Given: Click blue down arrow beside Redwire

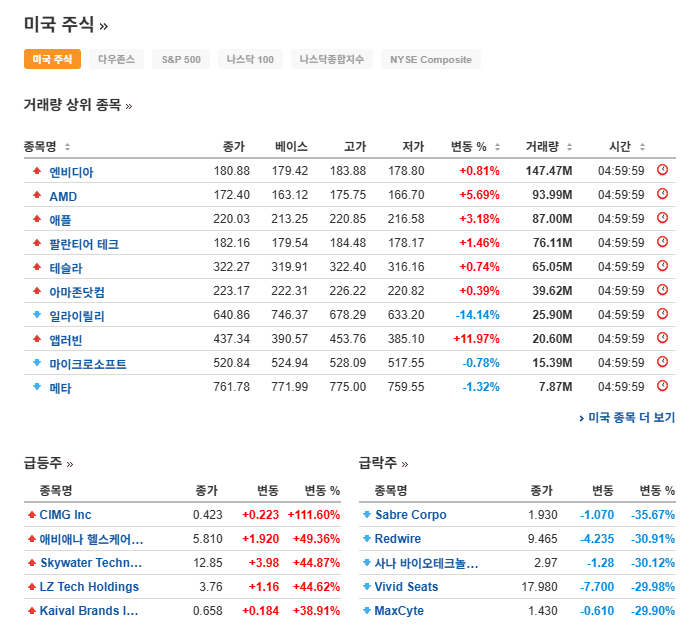Looking at the screenshot, I should (x=367, y=538).
